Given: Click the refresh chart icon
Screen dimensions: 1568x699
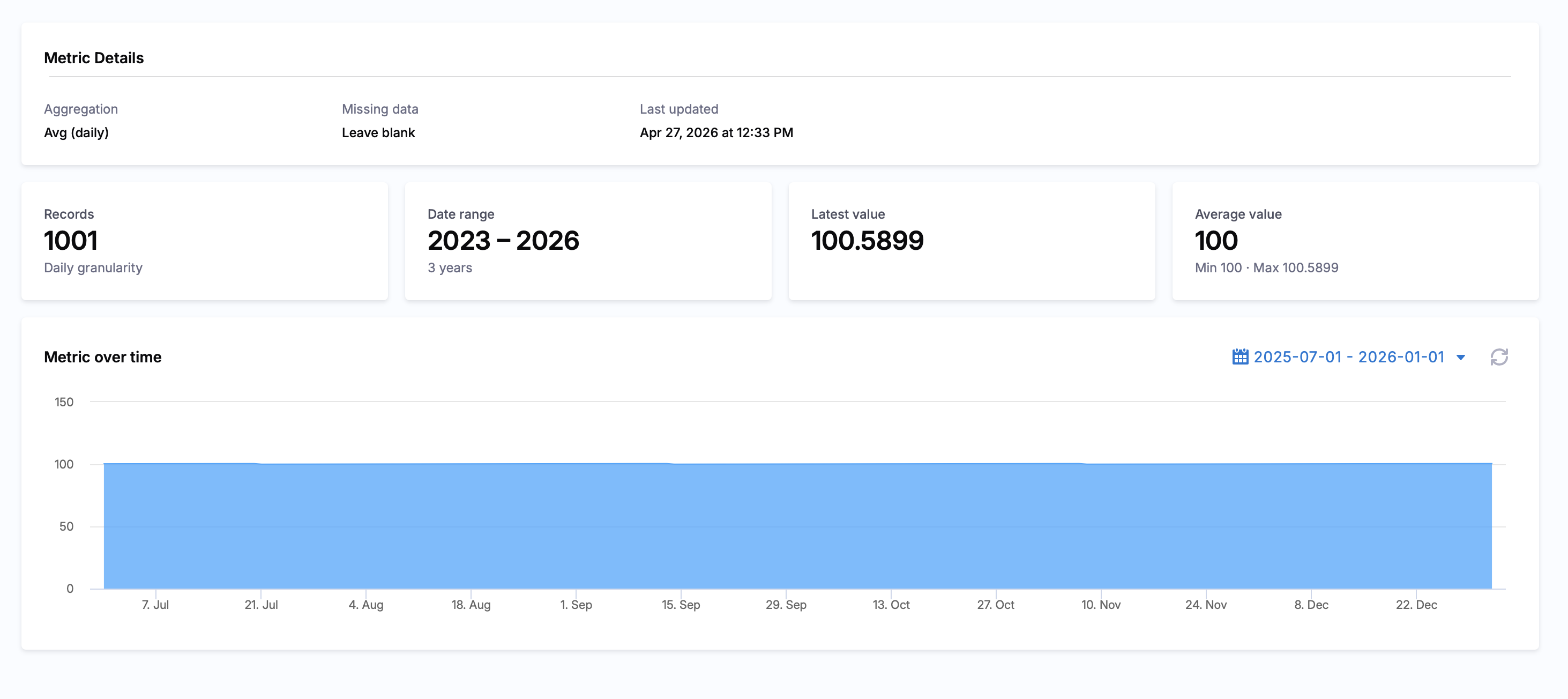Looking at the screenshot, I should coord(1499,357).
